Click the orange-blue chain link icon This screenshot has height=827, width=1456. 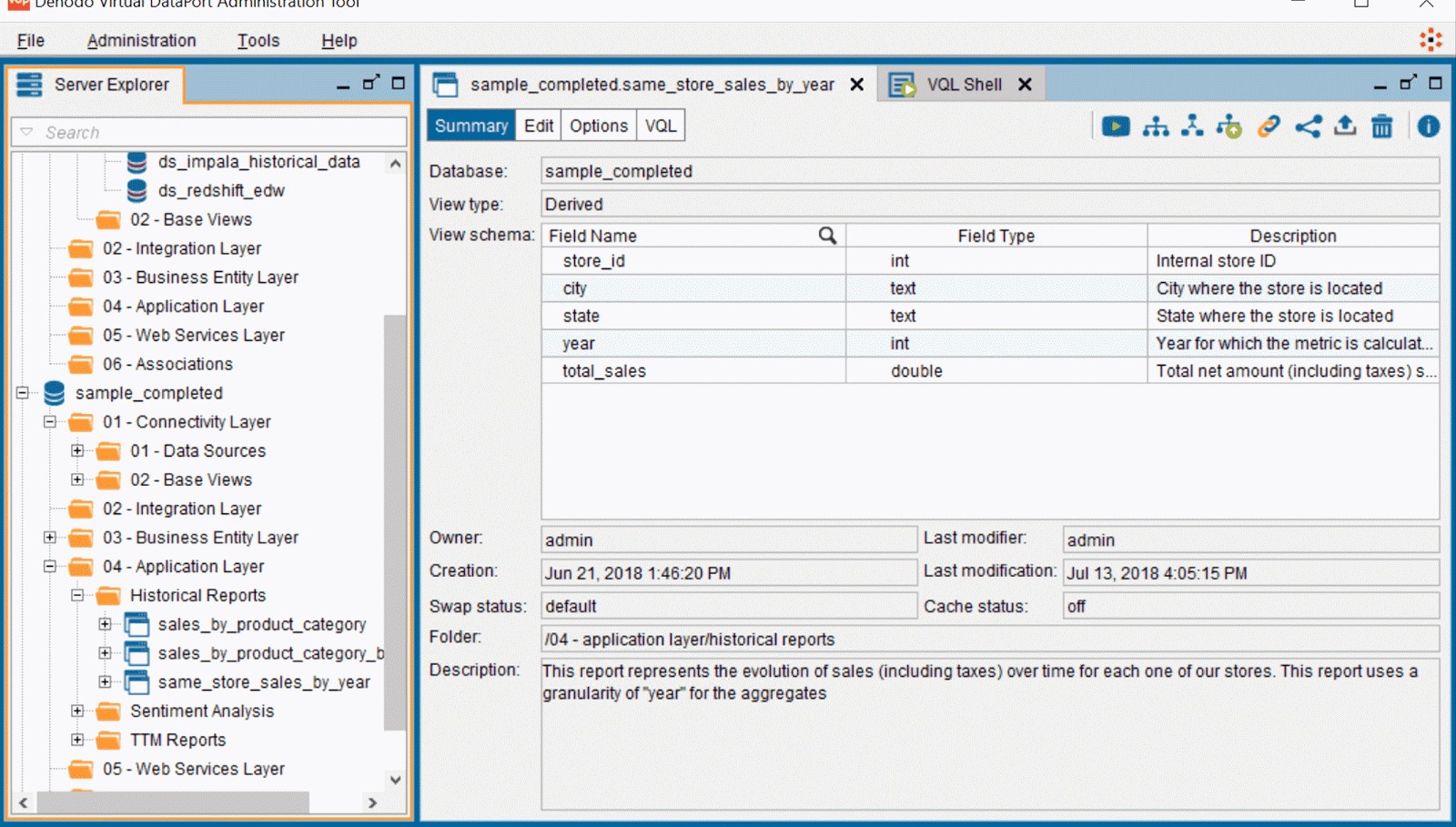pos(1269,126)
